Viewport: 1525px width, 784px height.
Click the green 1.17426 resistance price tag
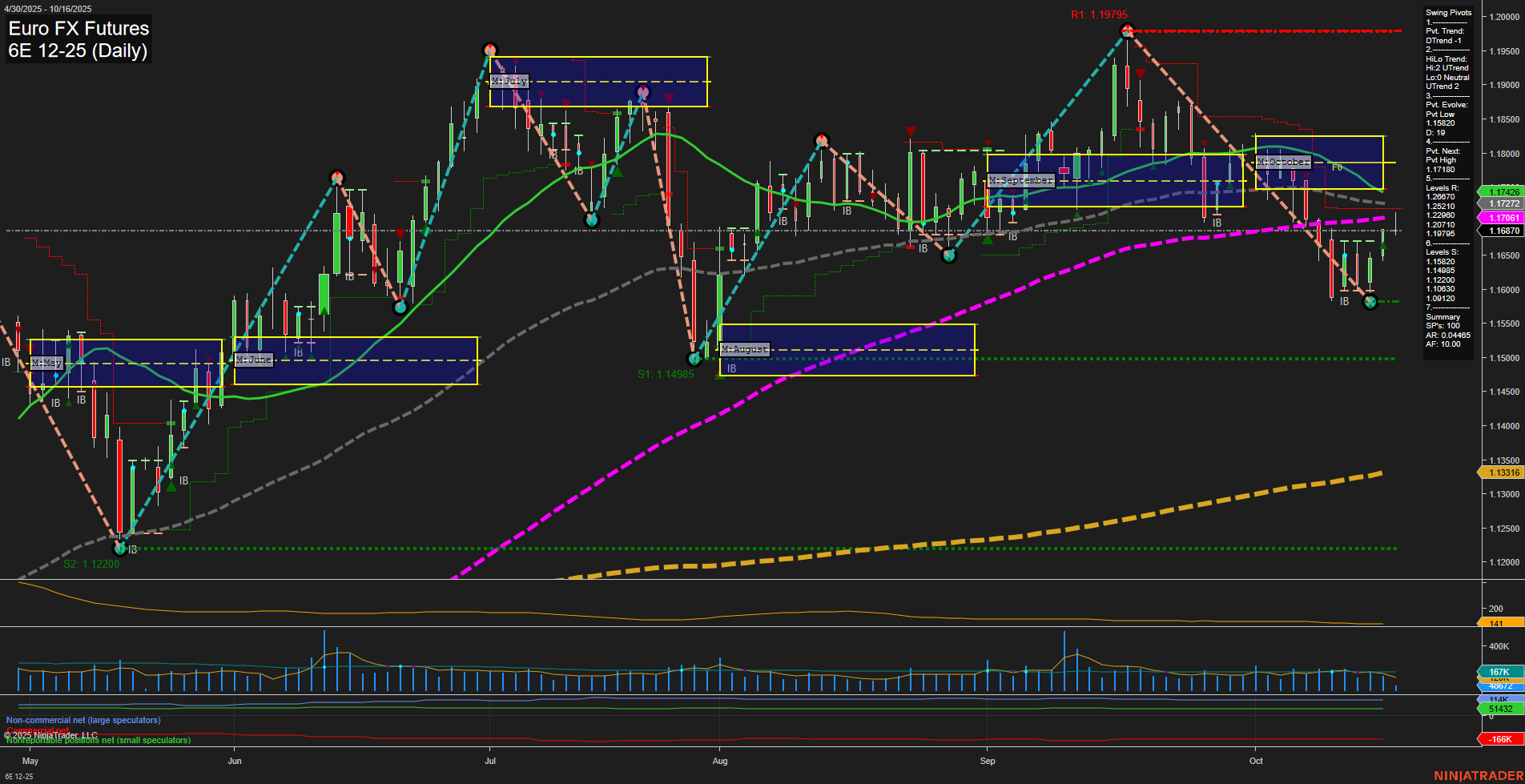(1501, 192)
